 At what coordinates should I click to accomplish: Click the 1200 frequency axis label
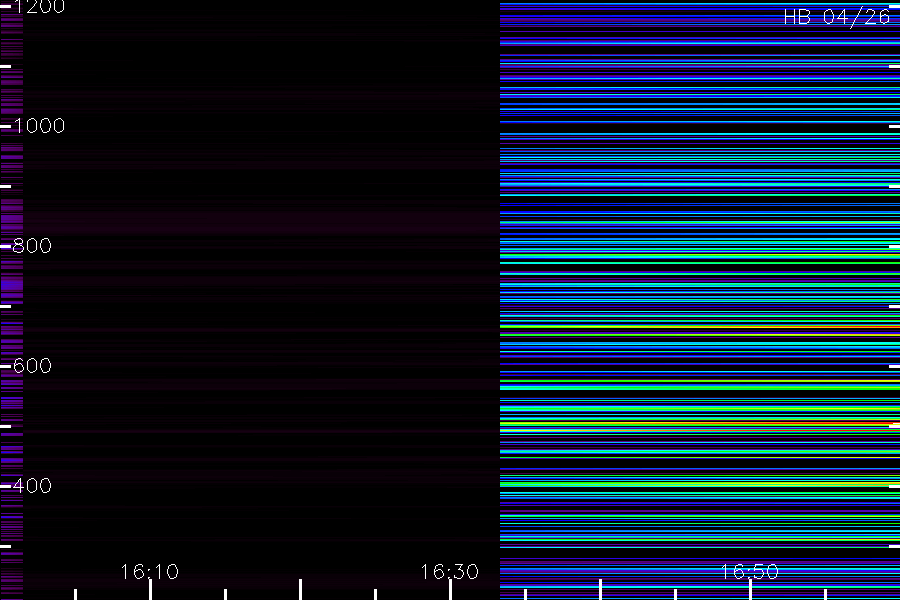(x=39, y=6)
